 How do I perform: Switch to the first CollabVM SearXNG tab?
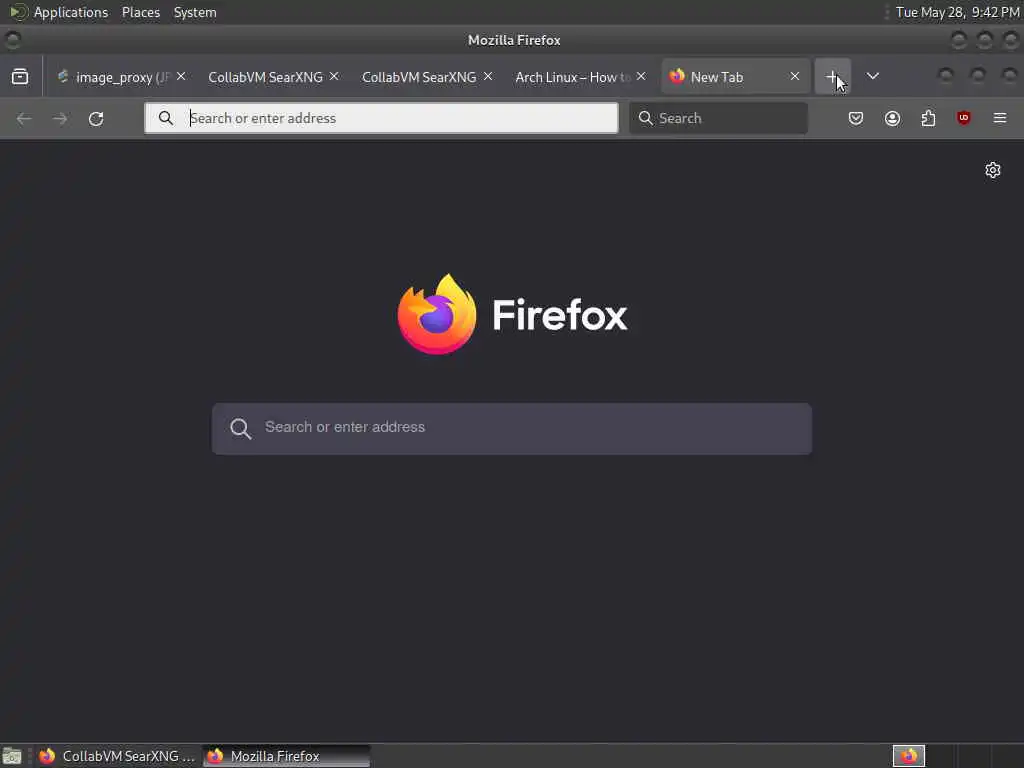[x=265, y=77]
